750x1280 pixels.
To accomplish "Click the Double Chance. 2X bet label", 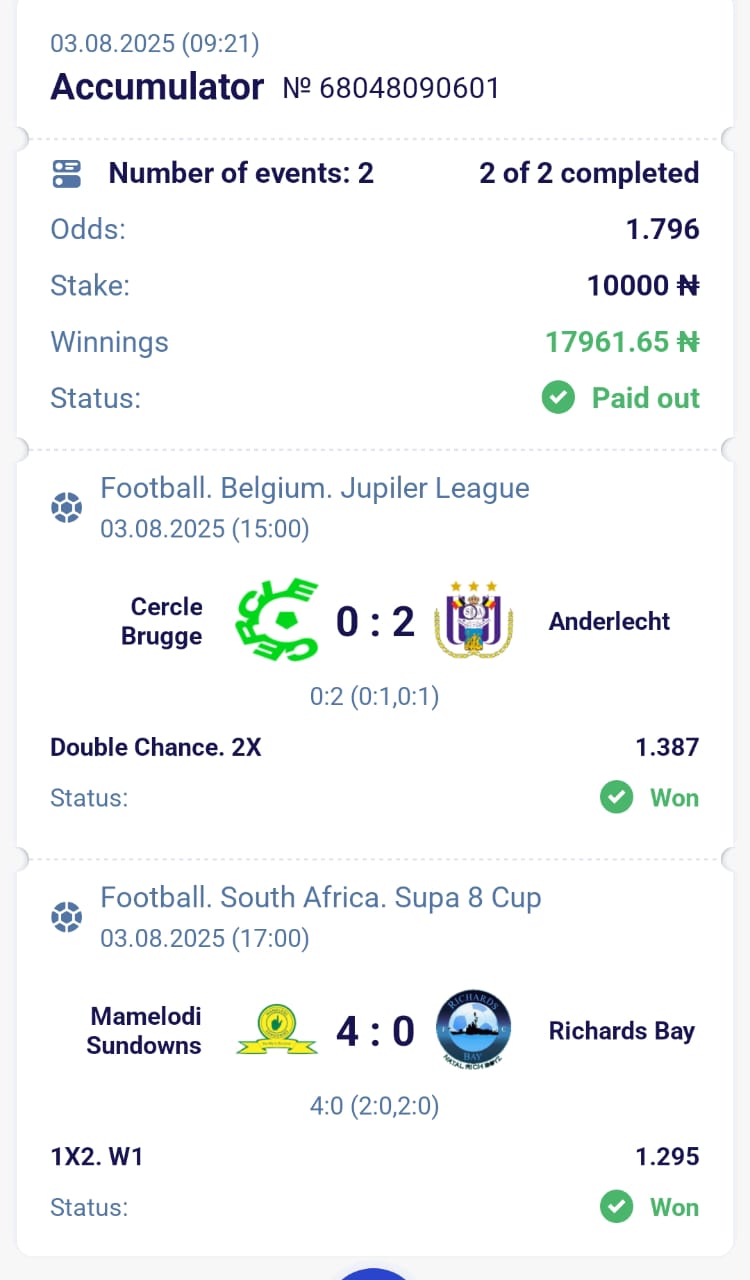I will coord(156,747).
